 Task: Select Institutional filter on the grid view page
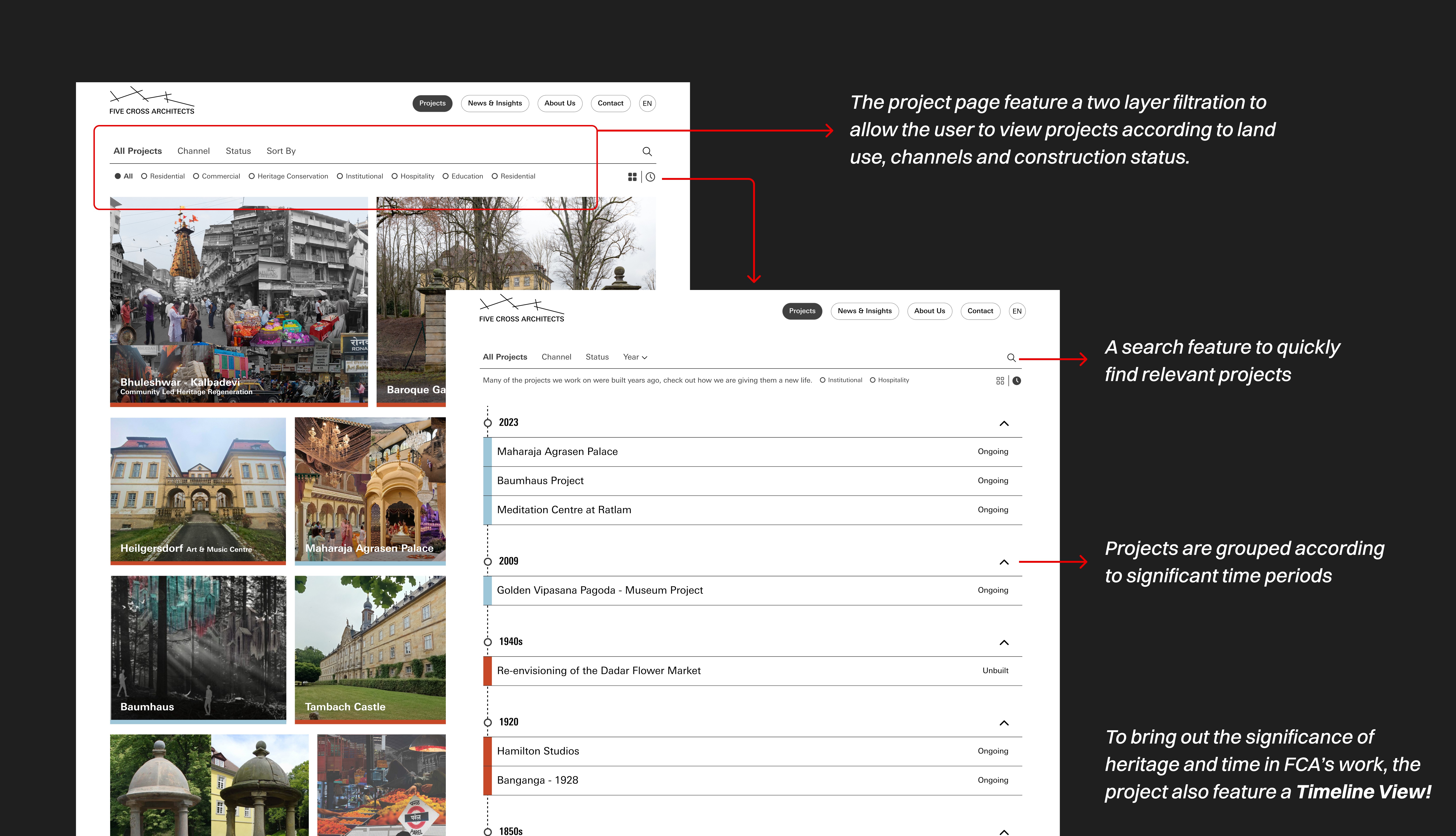[x=360, y=176]
